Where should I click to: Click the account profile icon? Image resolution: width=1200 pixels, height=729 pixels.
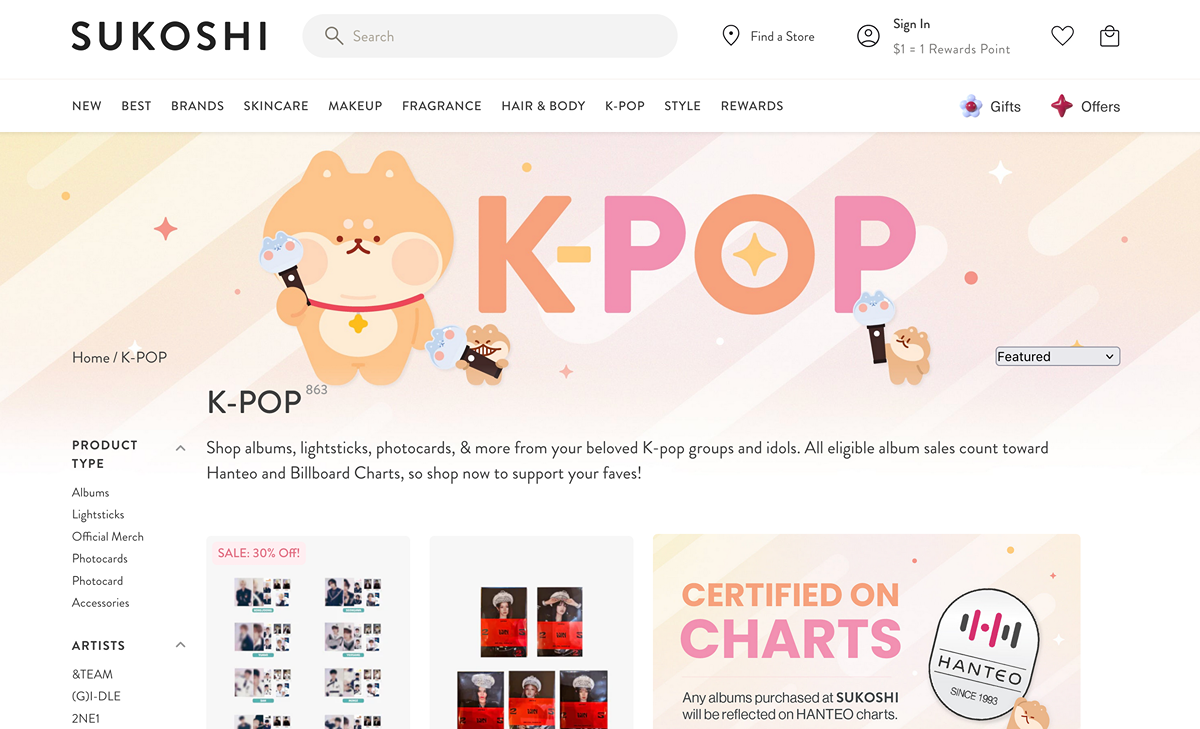tap(868, 36)
